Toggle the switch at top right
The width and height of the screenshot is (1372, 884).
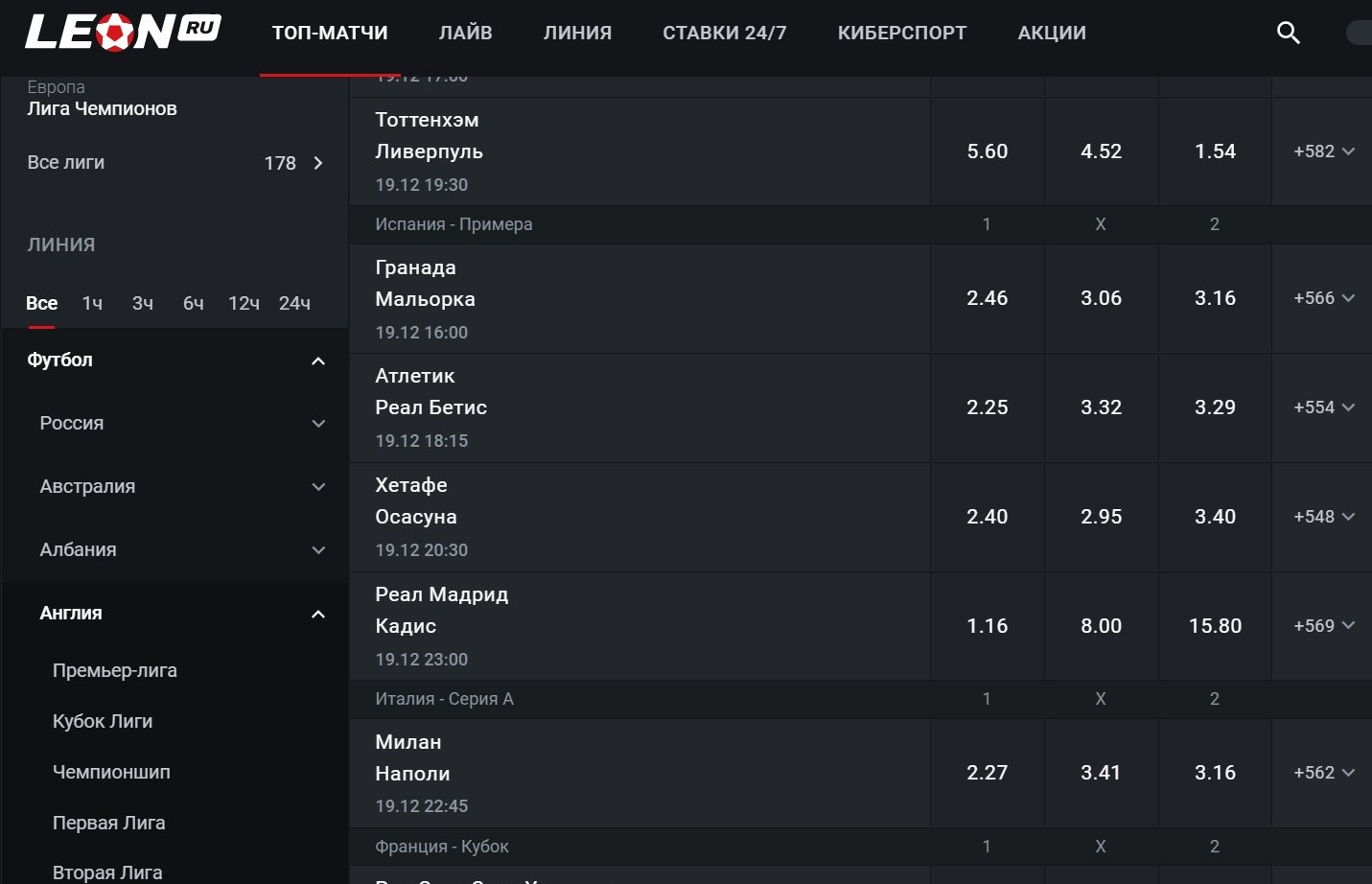(1360, 33)
